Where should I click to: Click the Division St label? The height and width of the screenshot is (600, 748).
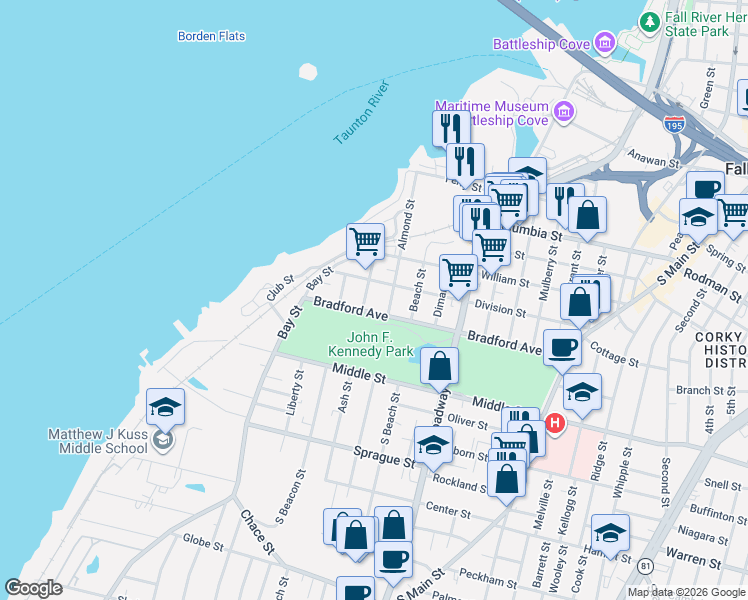[x=500, y=309]
